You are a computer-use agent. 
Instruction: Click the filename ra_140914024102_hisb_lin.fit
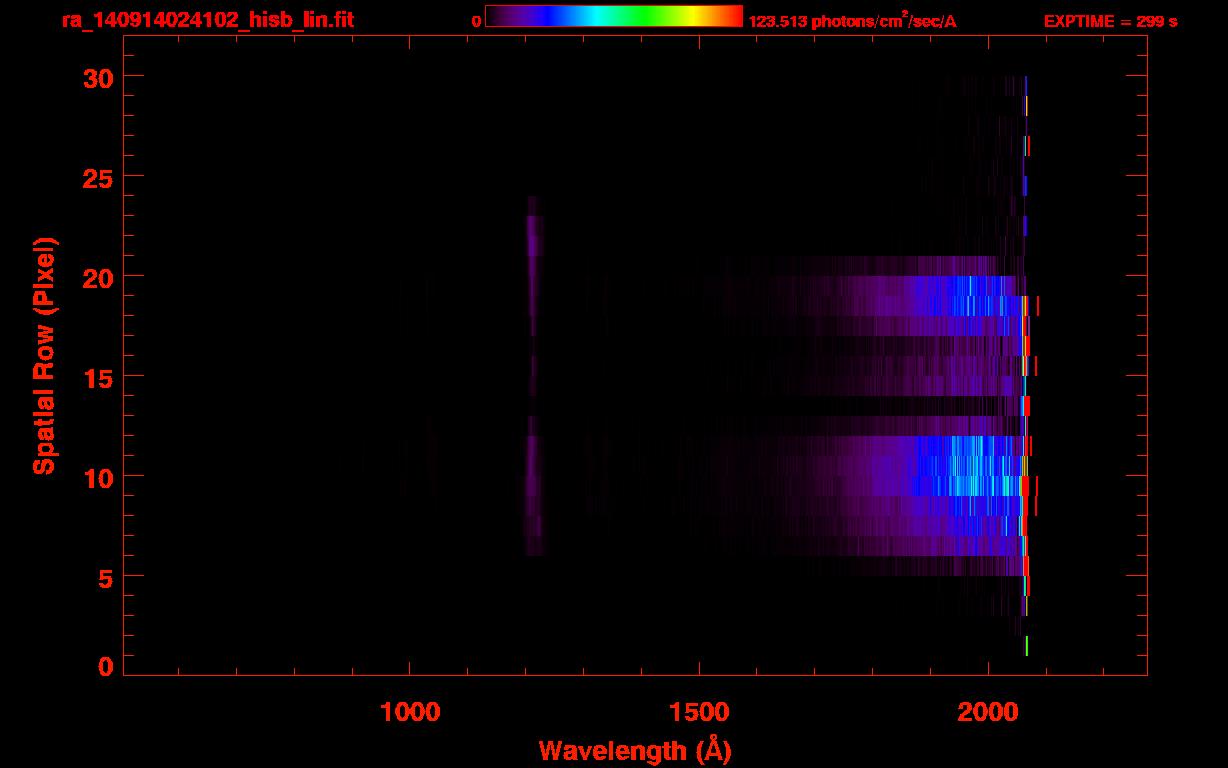(x=207, y=19)
